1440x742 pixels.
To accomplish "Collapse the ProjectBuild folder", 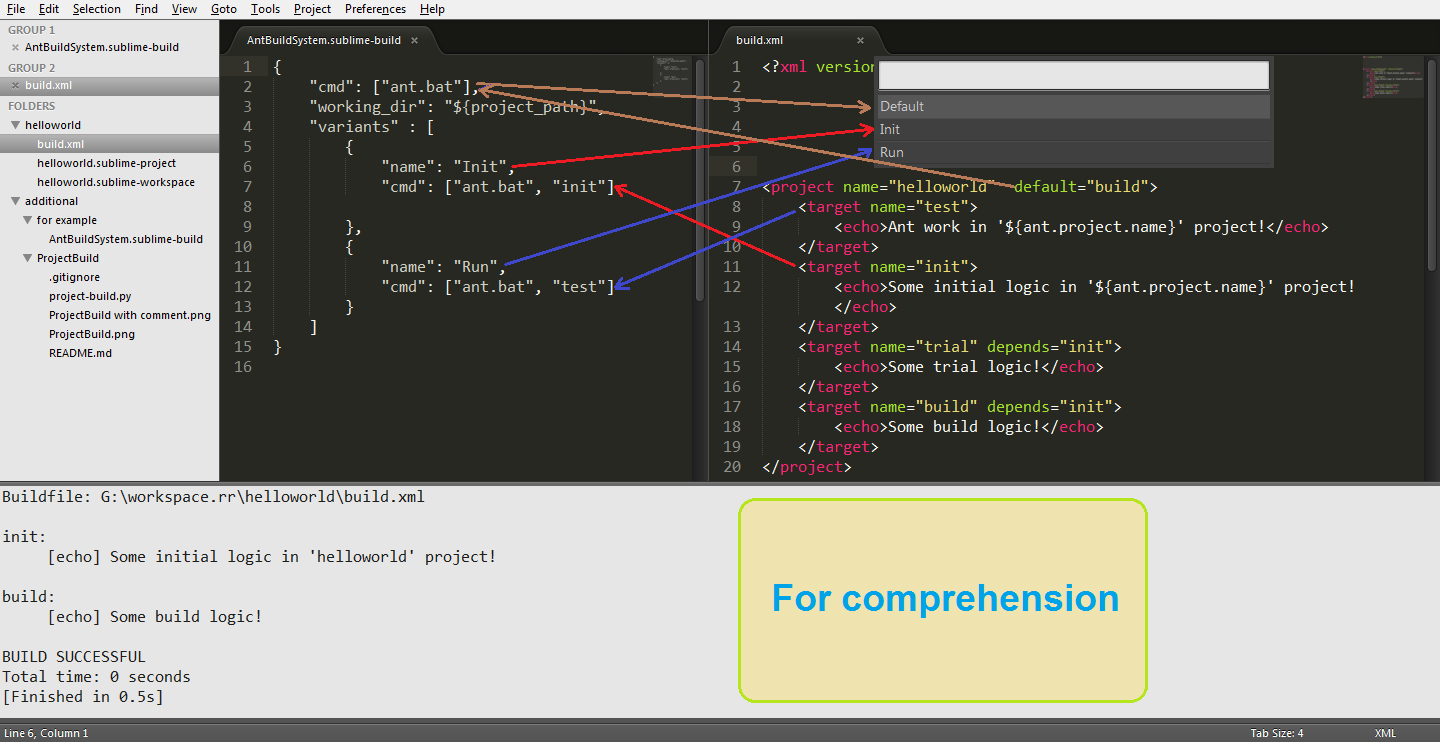I will 28,258.
